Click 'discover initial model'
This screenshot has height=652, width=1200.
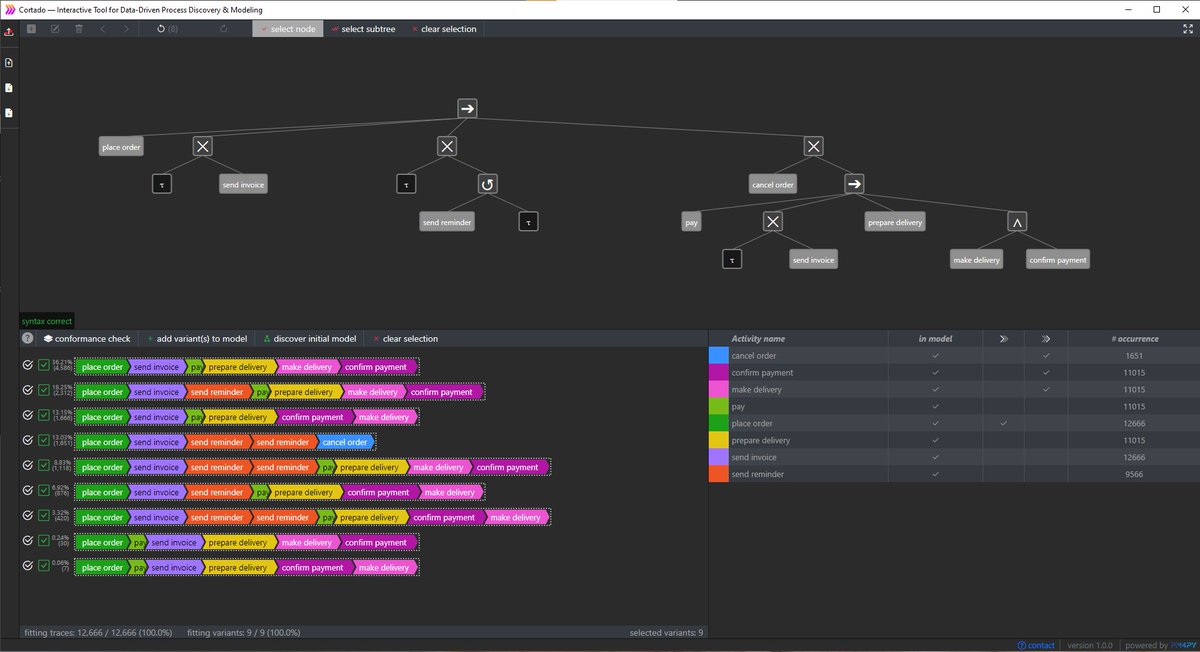click(309, 338)
